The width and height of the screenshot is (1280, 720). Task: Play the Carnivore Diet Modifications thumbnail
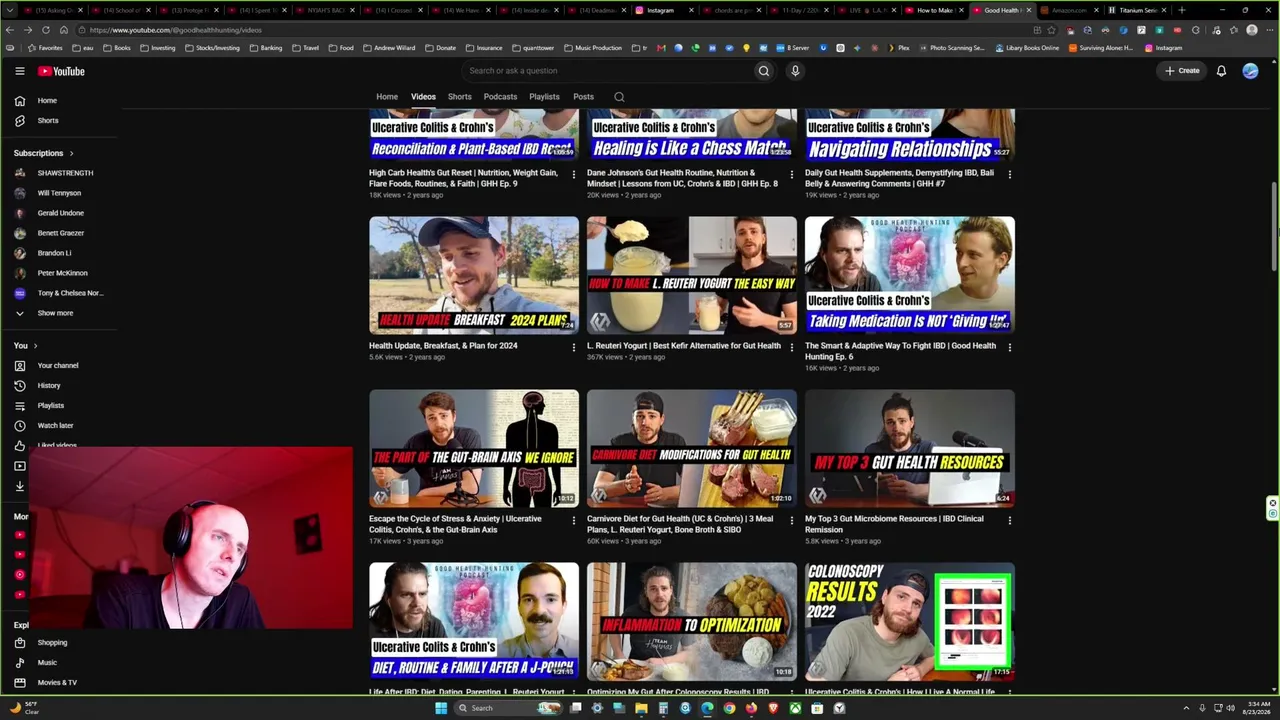pos(692,449)
